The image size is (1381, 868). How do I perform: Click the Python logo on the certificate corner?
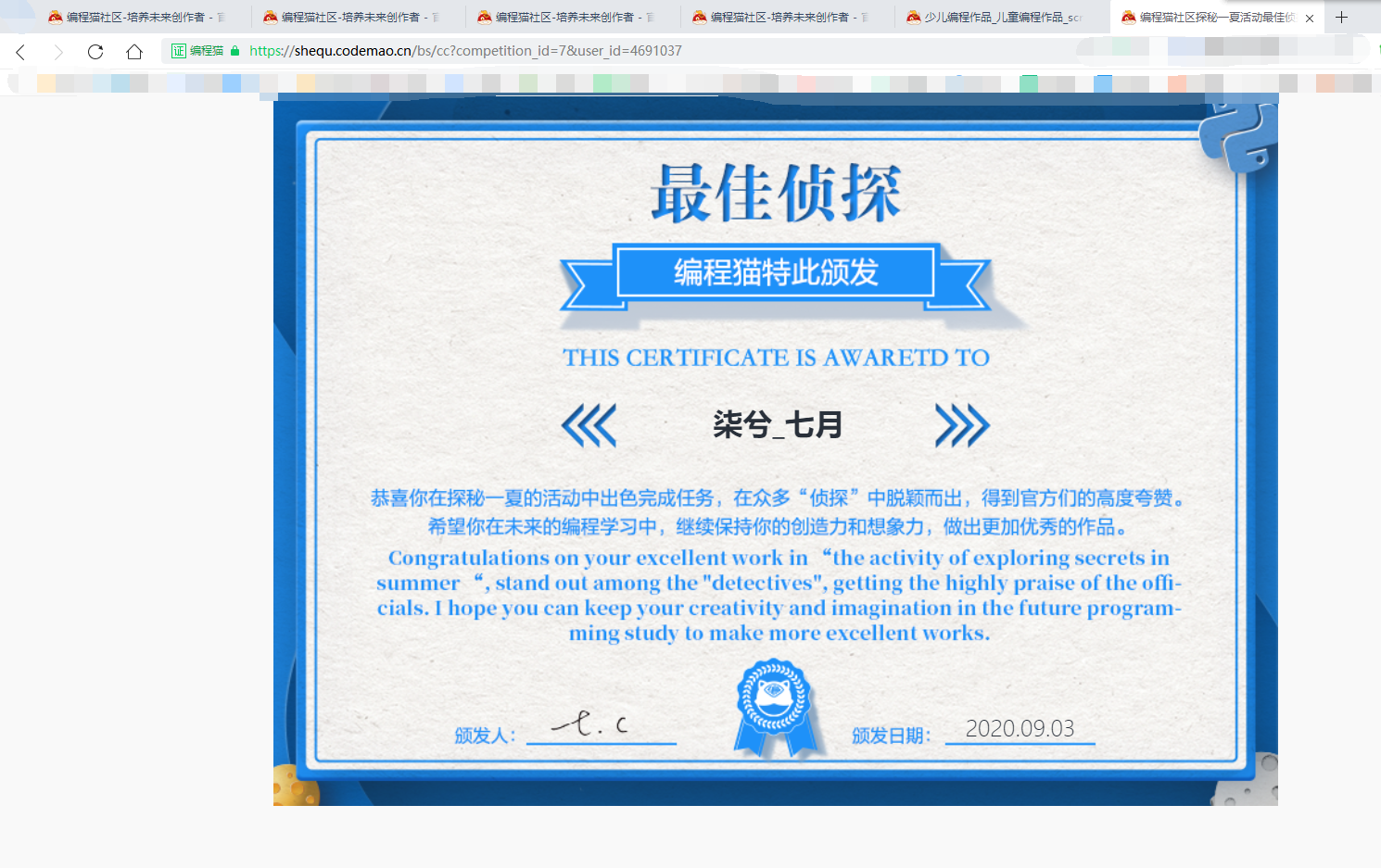(x=1239, y=136)
